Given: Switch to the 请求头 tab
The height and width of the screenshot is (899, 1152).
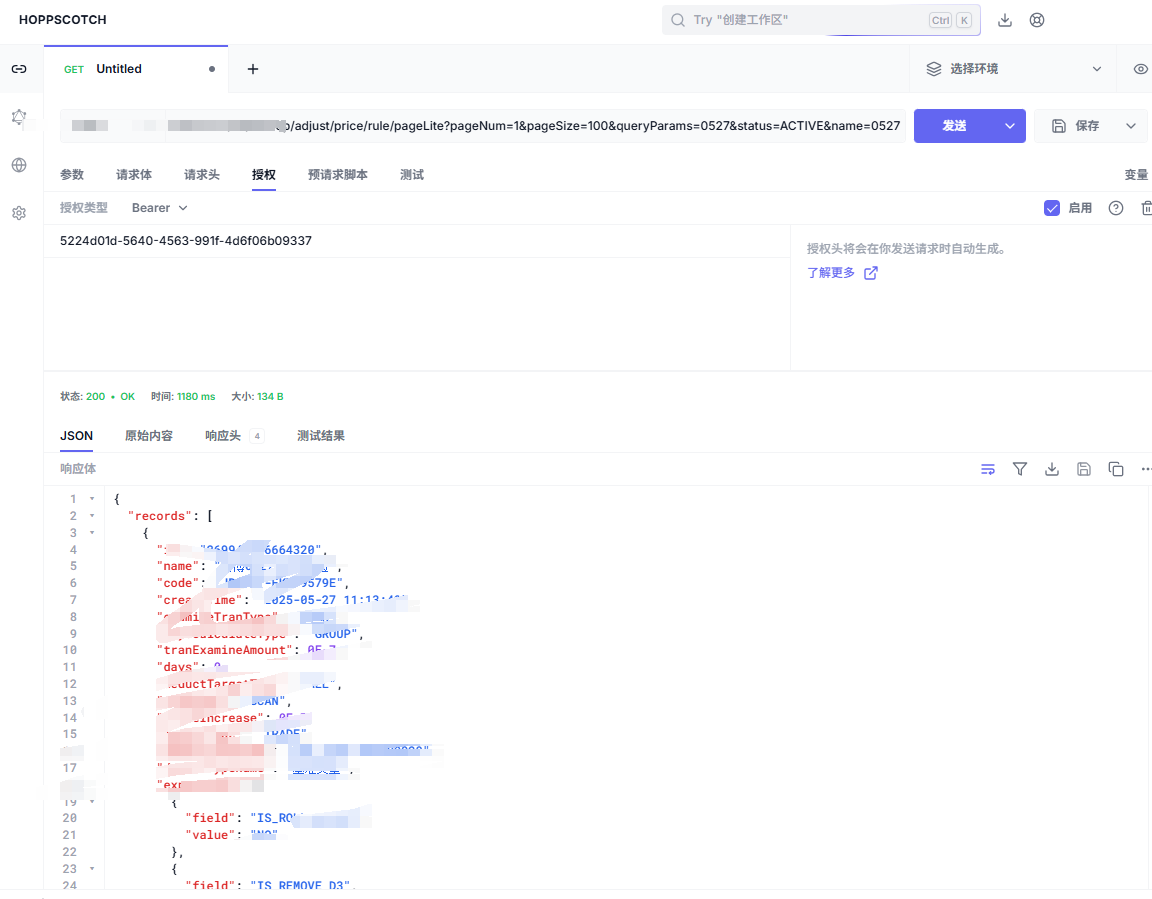Looking at the screenshot, I should [x=202, y=175].
